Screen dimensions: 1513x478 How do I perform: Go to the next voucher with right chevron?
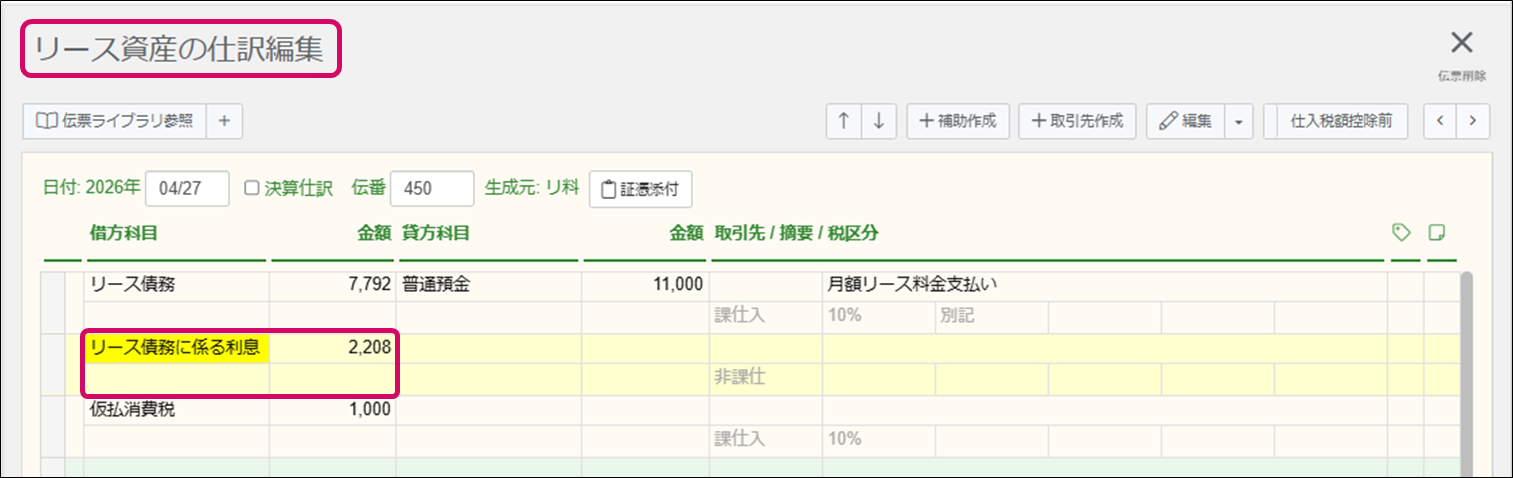pyautogui.click(x=1472, y=121)
